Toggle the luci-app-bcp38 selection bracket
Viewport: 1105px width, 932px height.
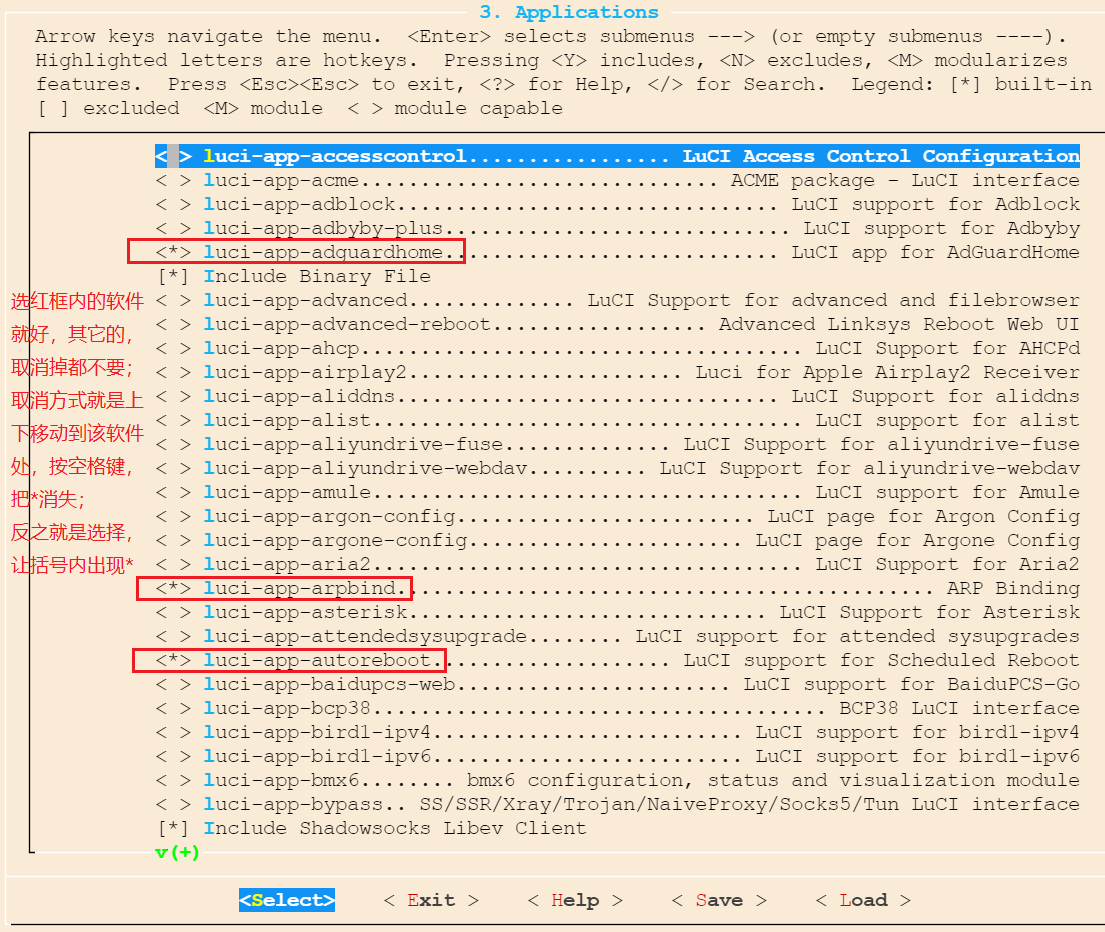(173, 708)
